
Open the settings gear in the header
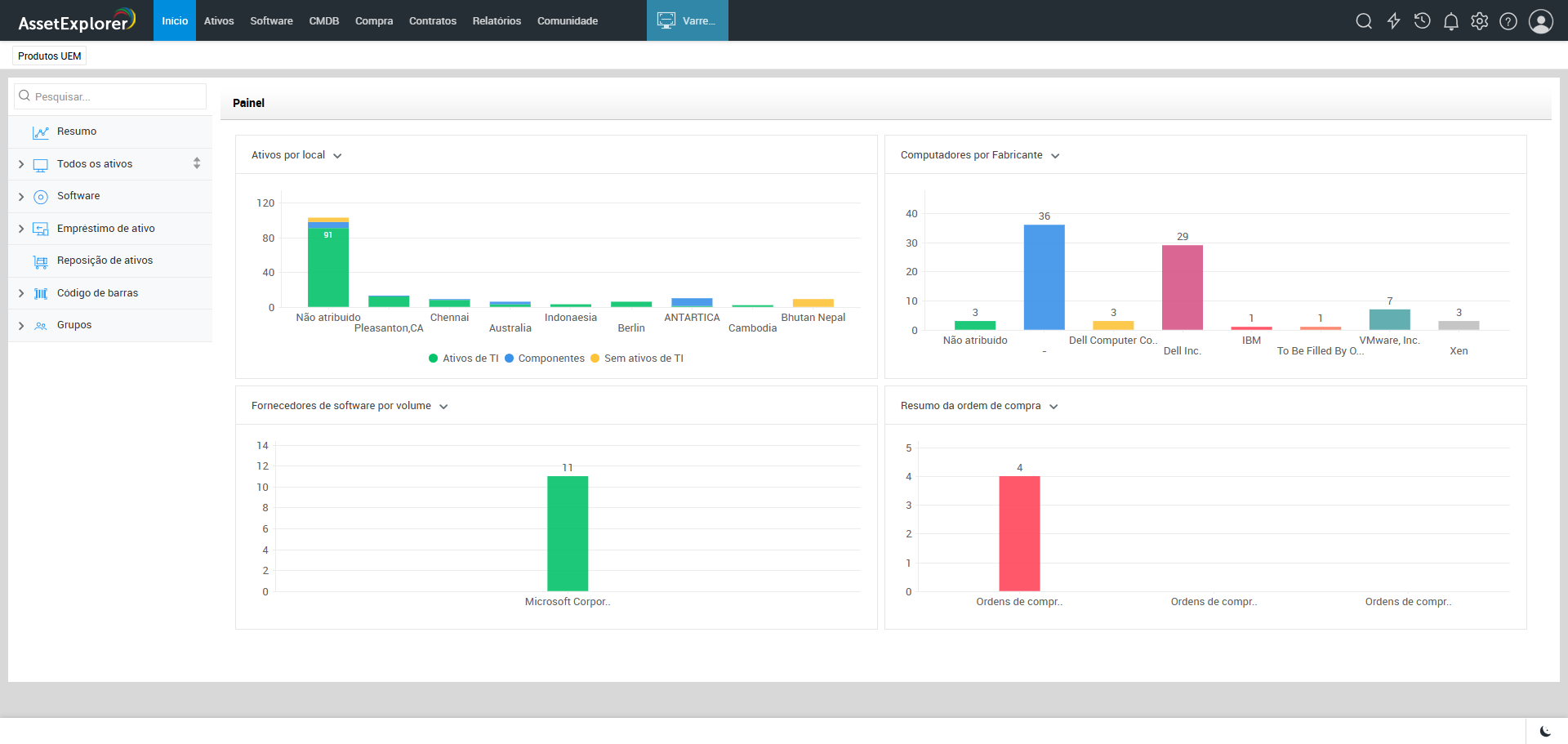point(1479,21)
